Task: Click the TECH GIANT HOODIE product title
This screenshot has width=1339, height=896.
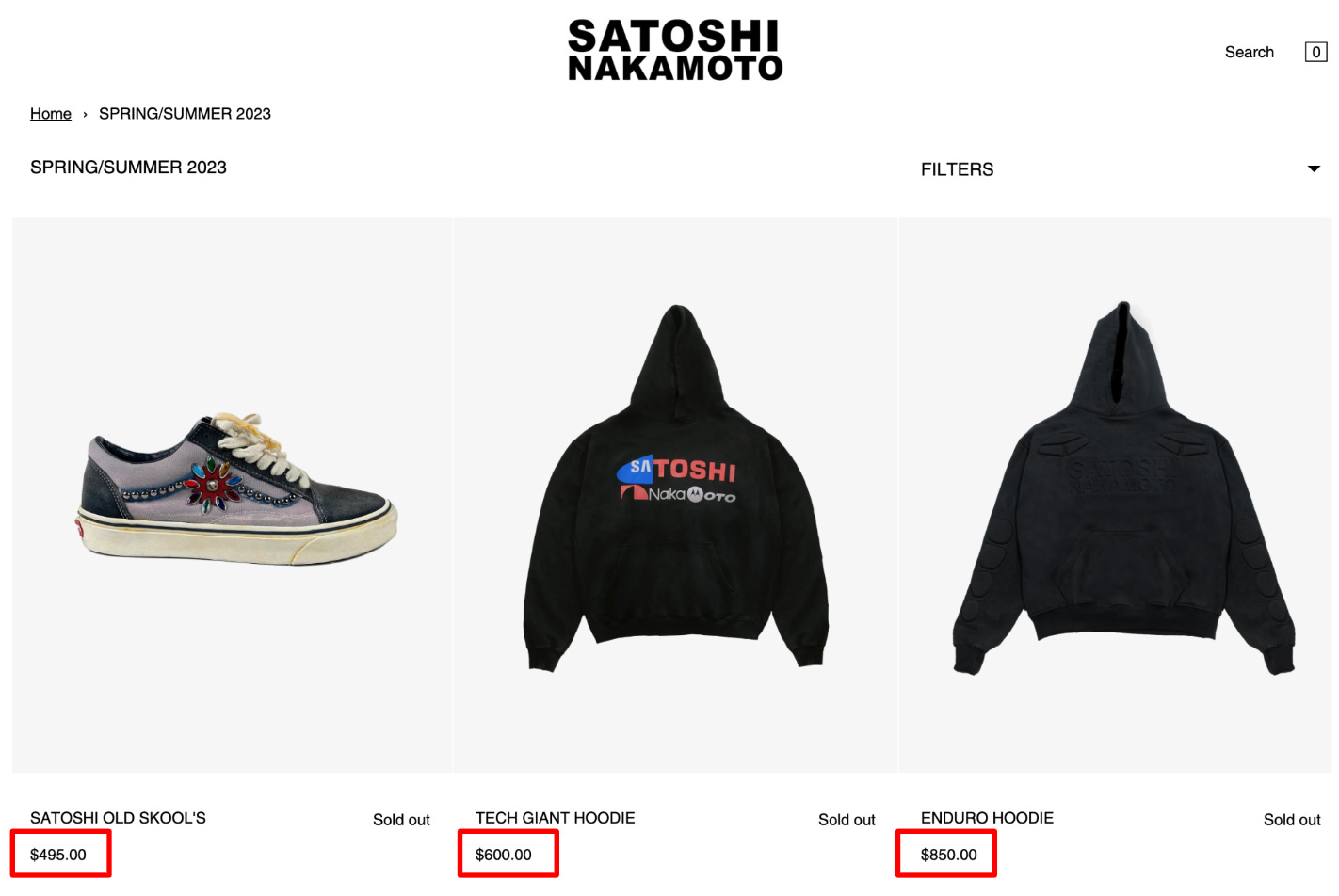Action: tap(555, 818)
